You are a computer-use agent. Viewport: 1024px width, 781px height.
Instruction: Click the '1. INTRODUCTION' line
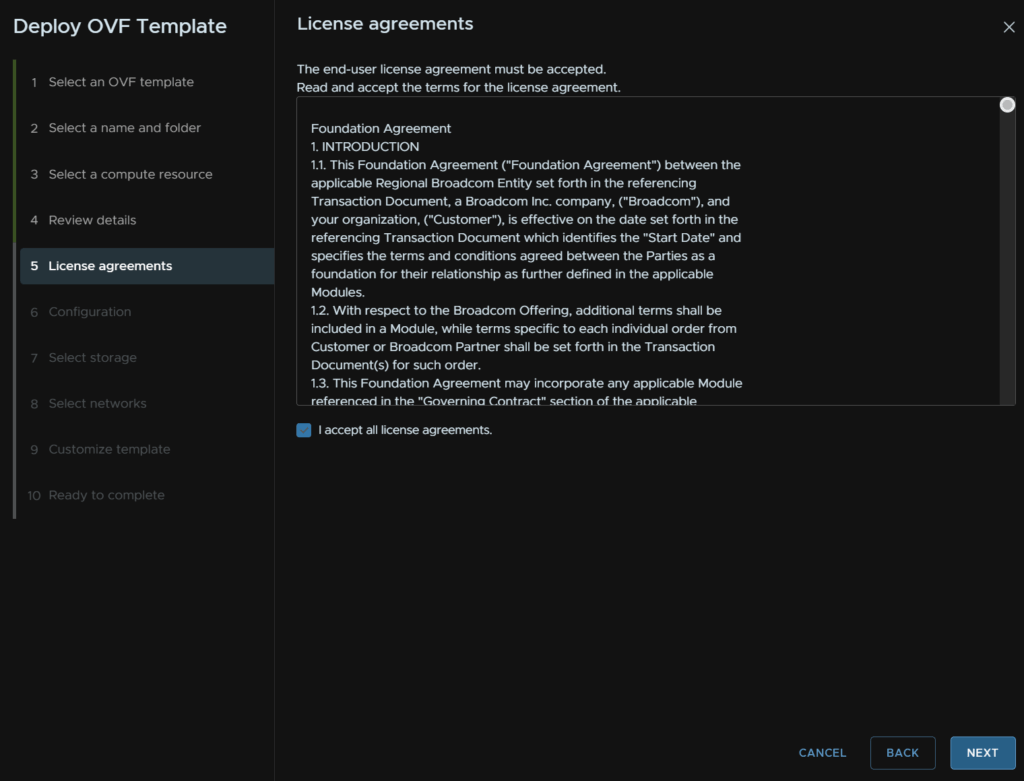click(365, 147)
